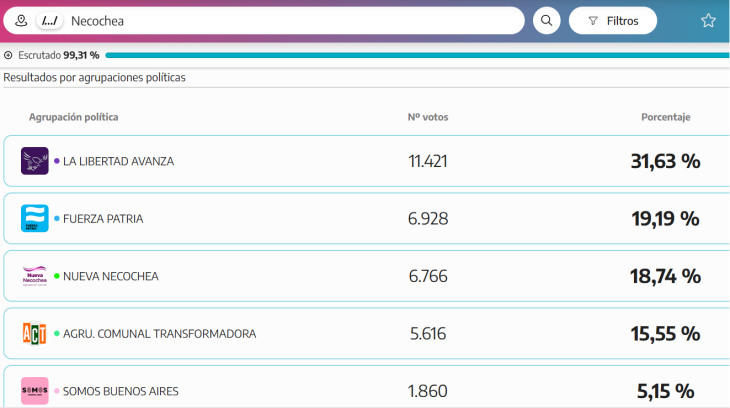Click the Escrutado target icon

8,55
